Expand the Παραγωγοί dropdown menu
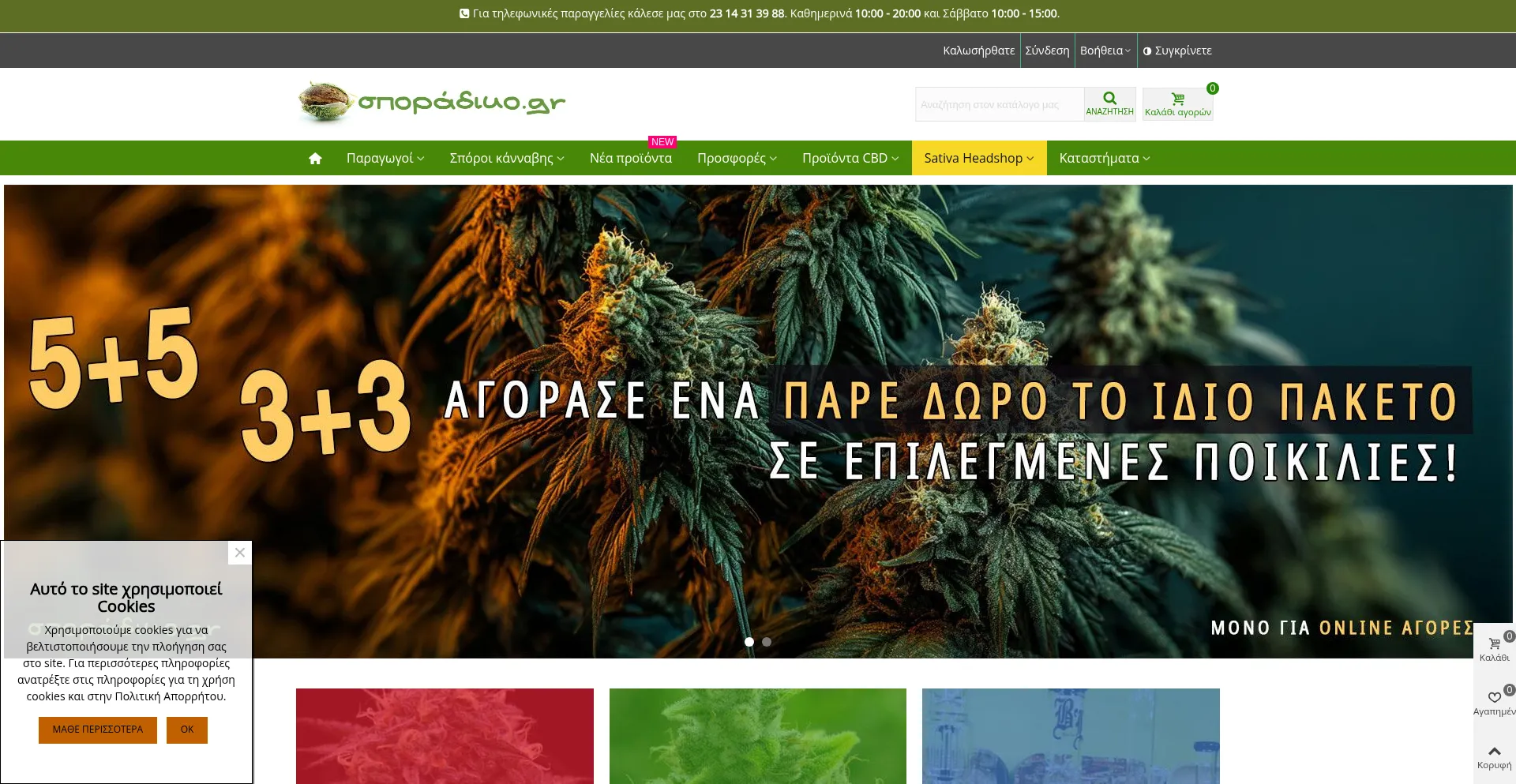The width and height of the screenshot is (1516, 784). tap(385, 159)
